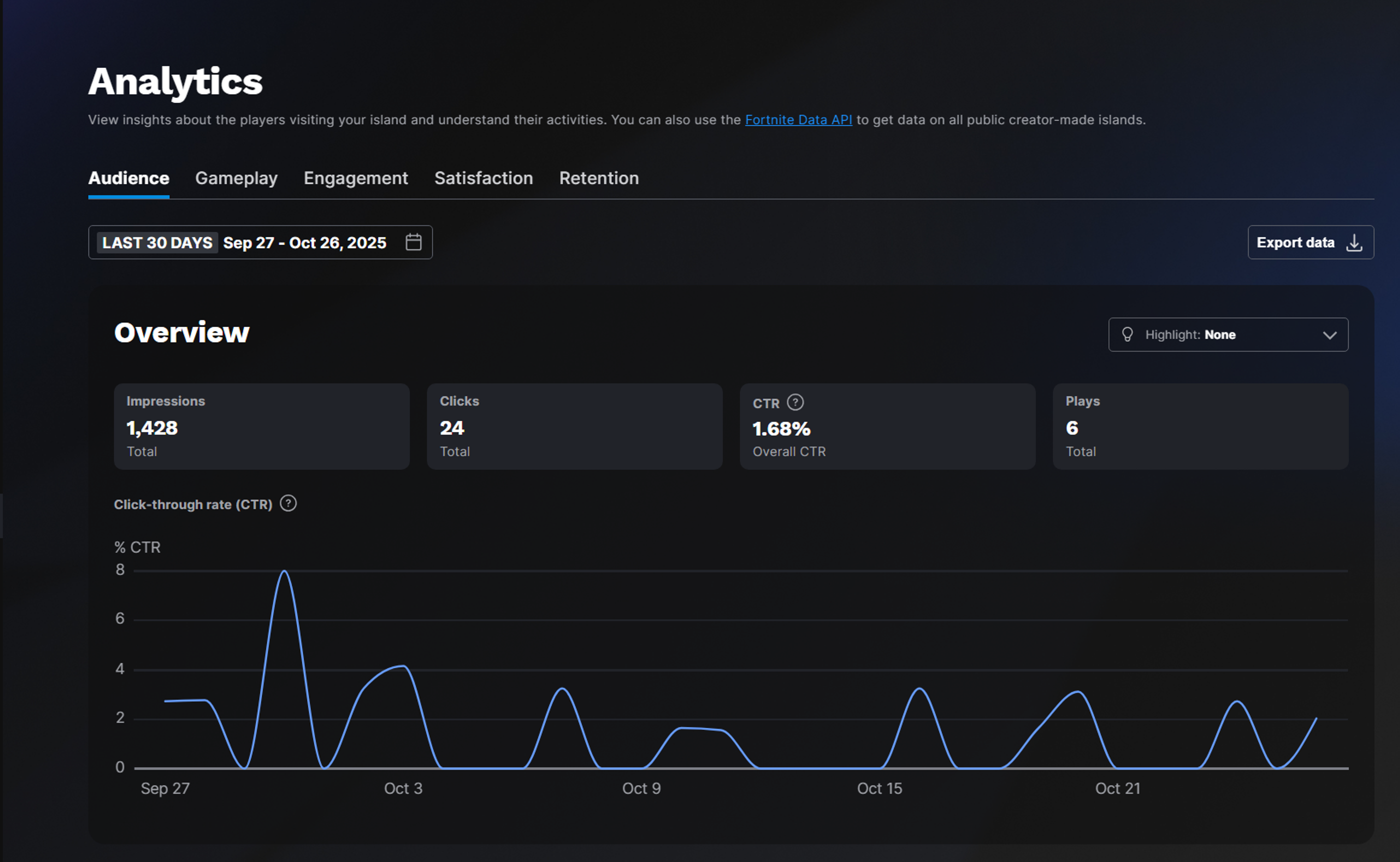Viewport: 1400px width, 862px height.
Task: Select the Satisfaction tab
Action: (483, 178)
